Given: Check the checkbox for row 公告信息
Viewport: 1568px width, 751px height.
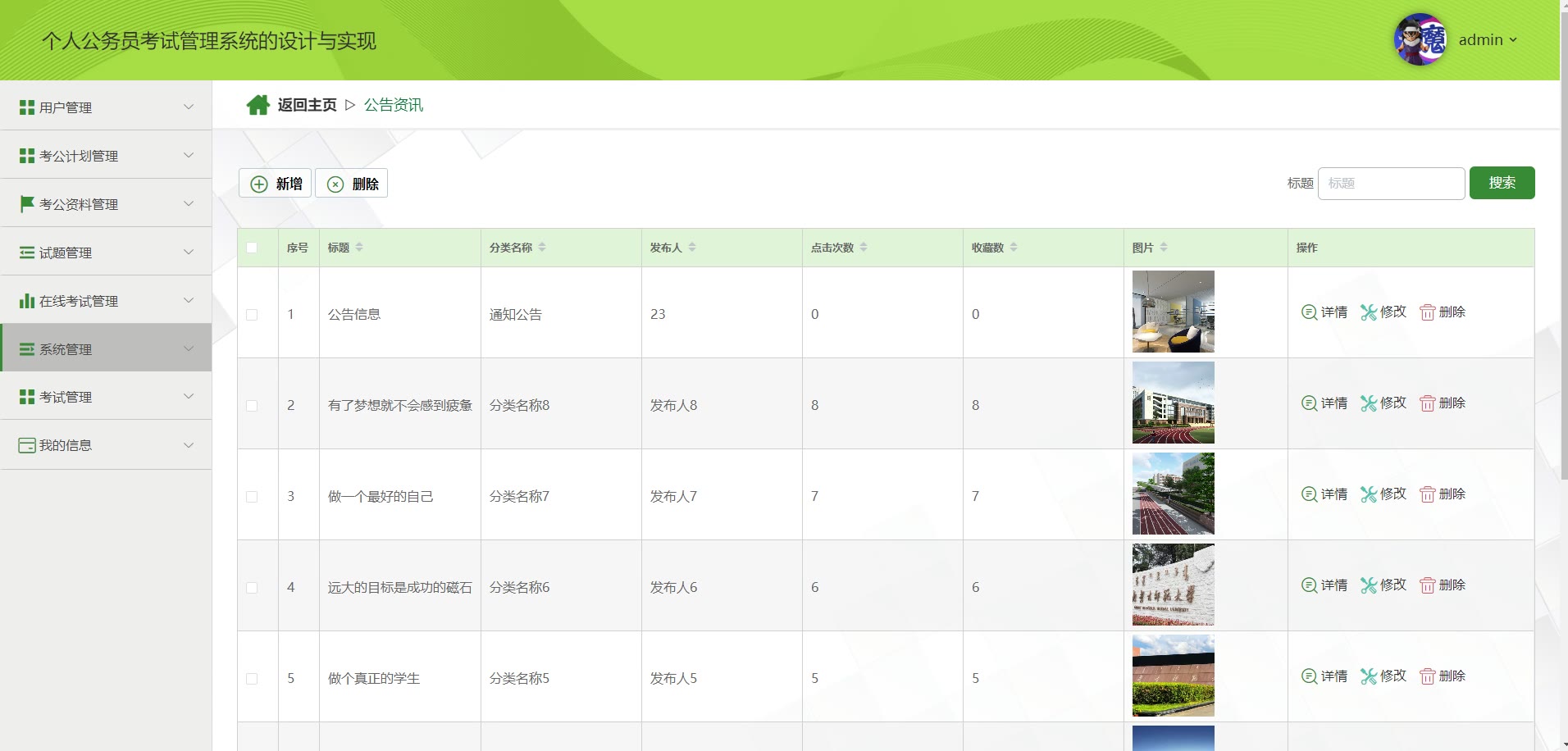Looking at the screenshot, I should click(252, 315).
